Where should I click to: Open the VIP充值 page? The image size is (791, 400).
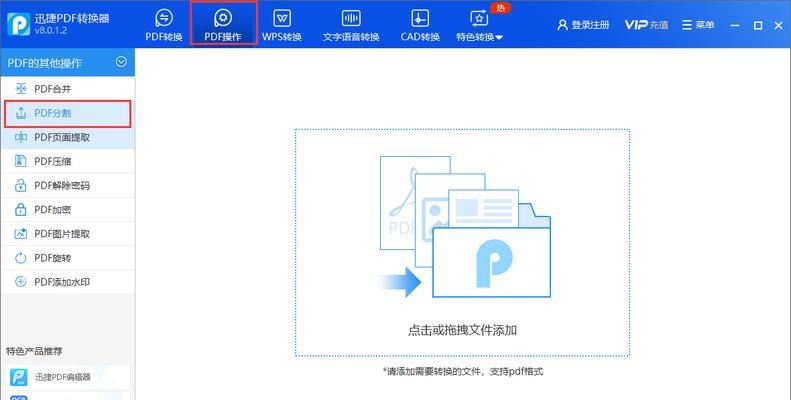[x=646, y=25]
